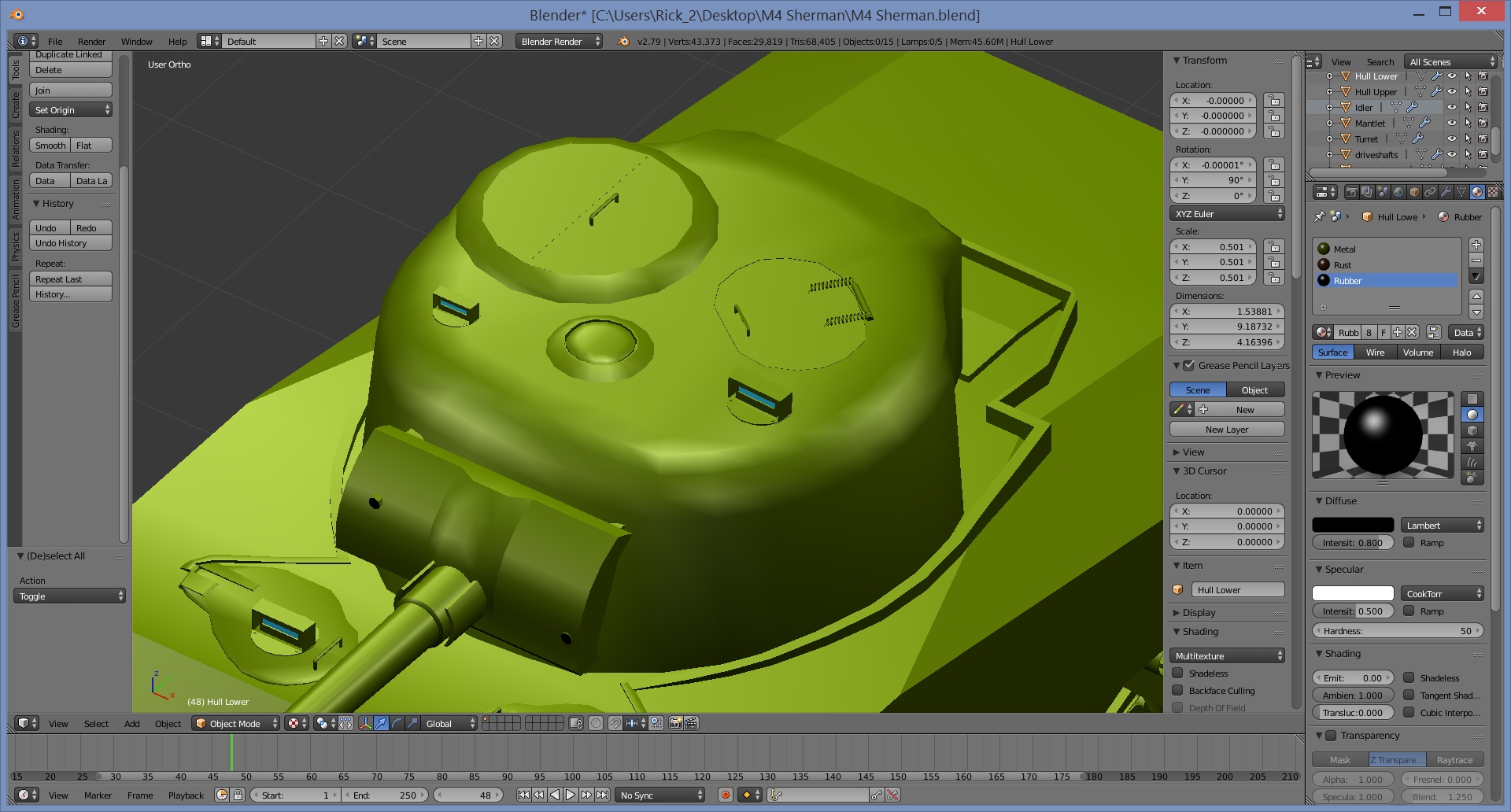
Task: Enable Backface Culling checkbox
Action: click(1178, 690)
